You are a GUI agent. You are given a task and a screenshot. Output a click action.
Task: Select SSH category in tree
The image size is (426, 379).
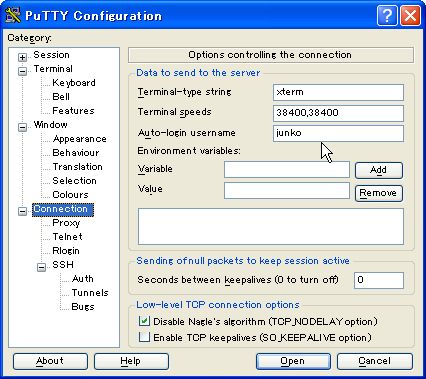[63, 265]
